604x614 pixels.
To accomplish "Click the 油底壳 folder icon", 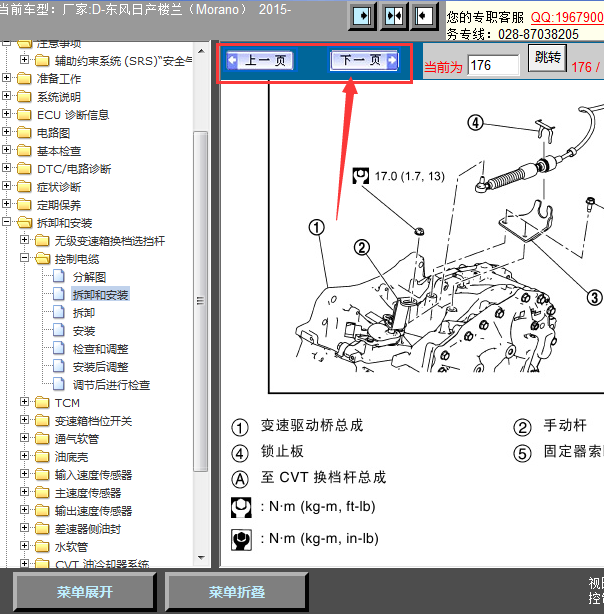I will 42,457.
